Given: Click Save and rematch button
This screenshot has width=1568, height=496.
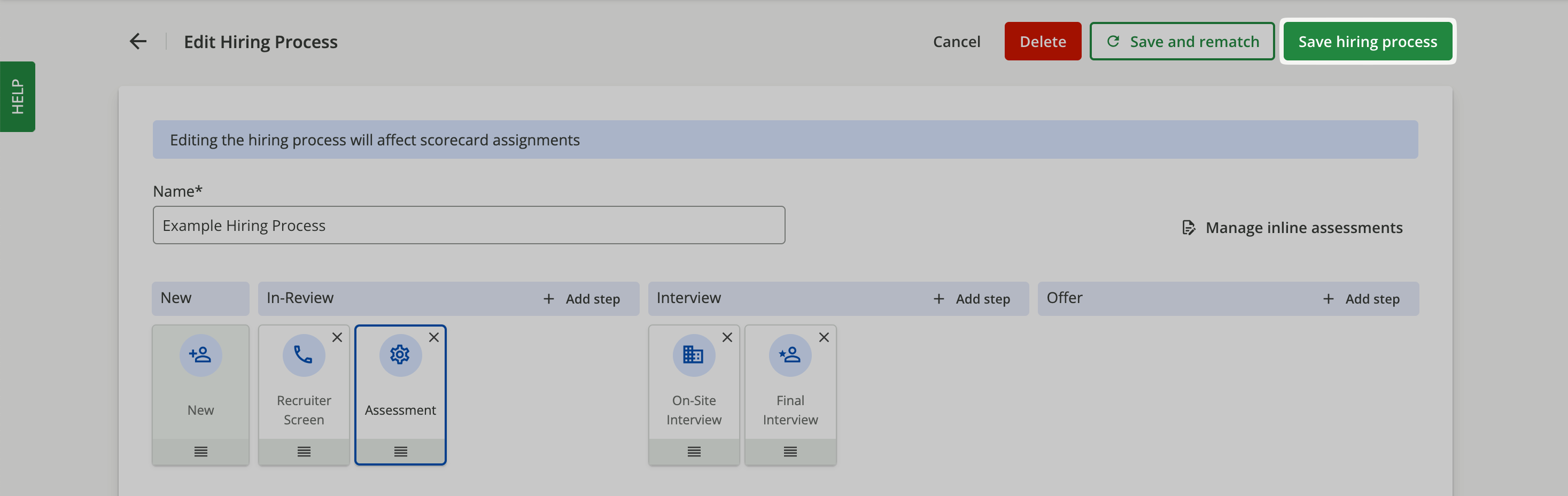Looking at the screenshot, I should (1182, 41).
